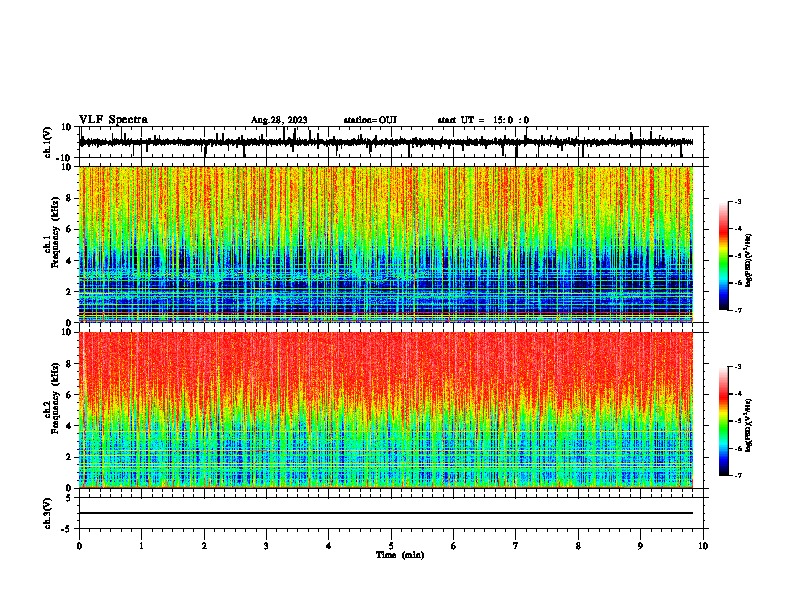The width and height of the screenshot is (792, 612).
Task: Click the time axis tick label '3'
Action: tap(267, 546)
